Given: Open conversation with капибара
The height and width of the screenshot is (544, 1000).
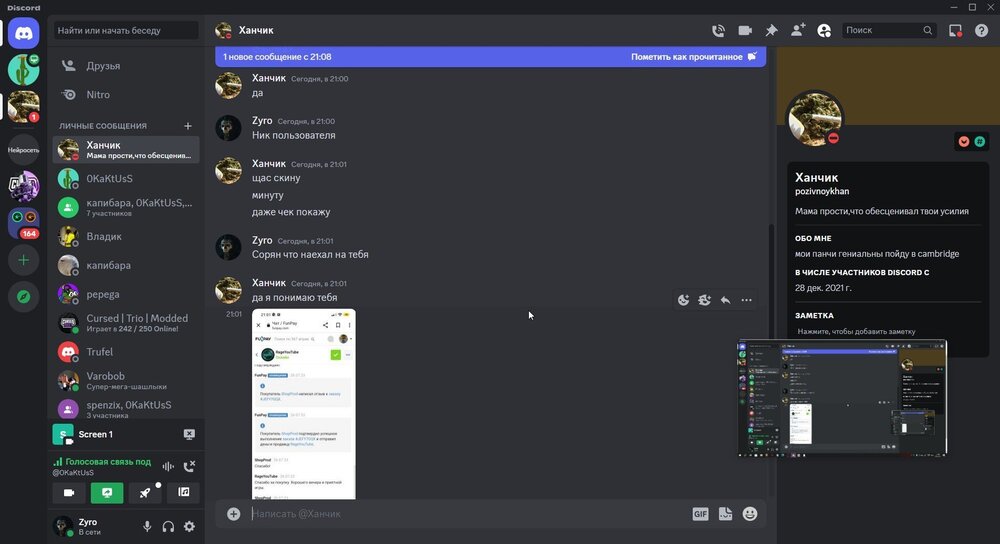Looking at the screenshot, I should tap(126, 265).
